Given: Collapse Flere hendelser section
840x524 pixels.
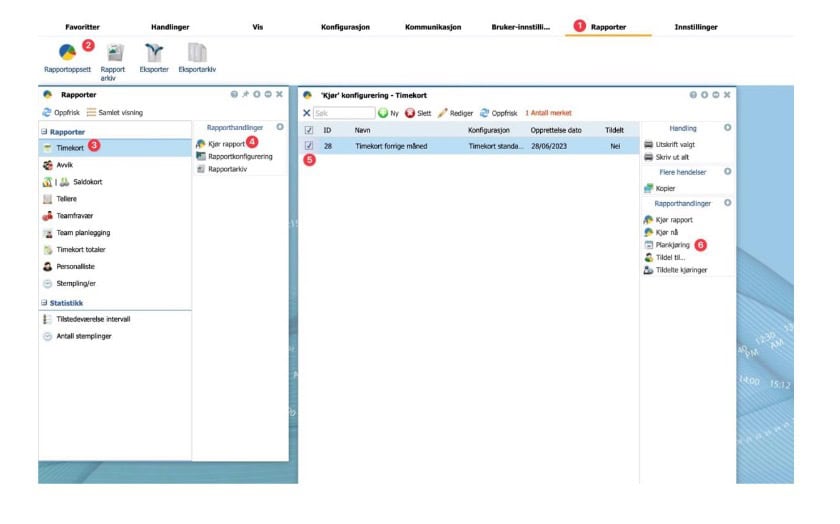Looking at the screenshot, I should click(x=728, y=171).
